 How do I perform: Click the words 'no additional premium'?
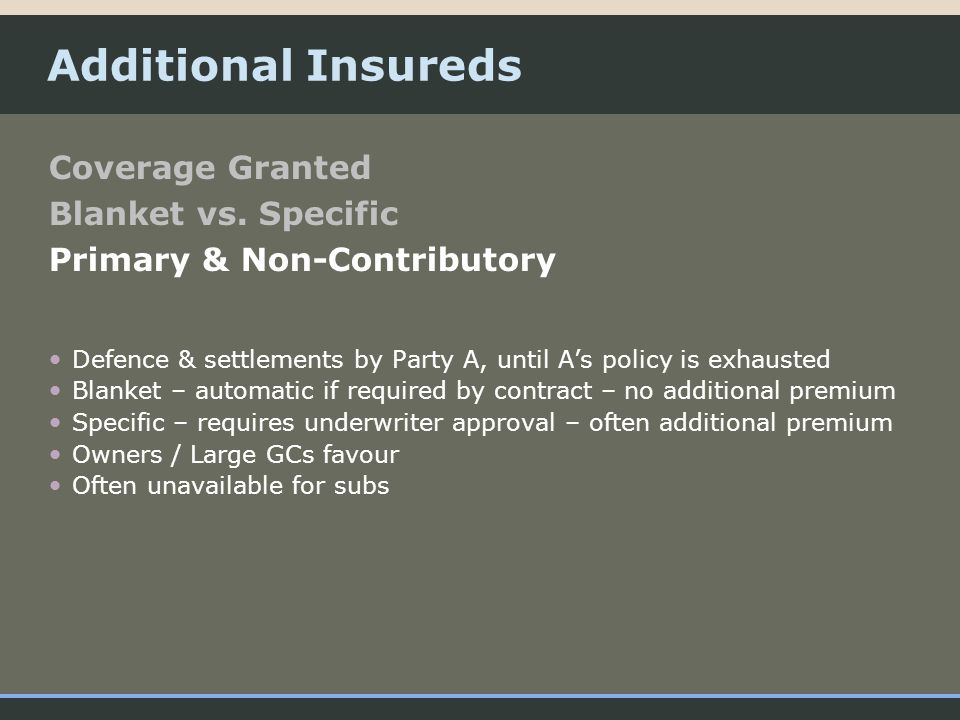tap(760, 391)
